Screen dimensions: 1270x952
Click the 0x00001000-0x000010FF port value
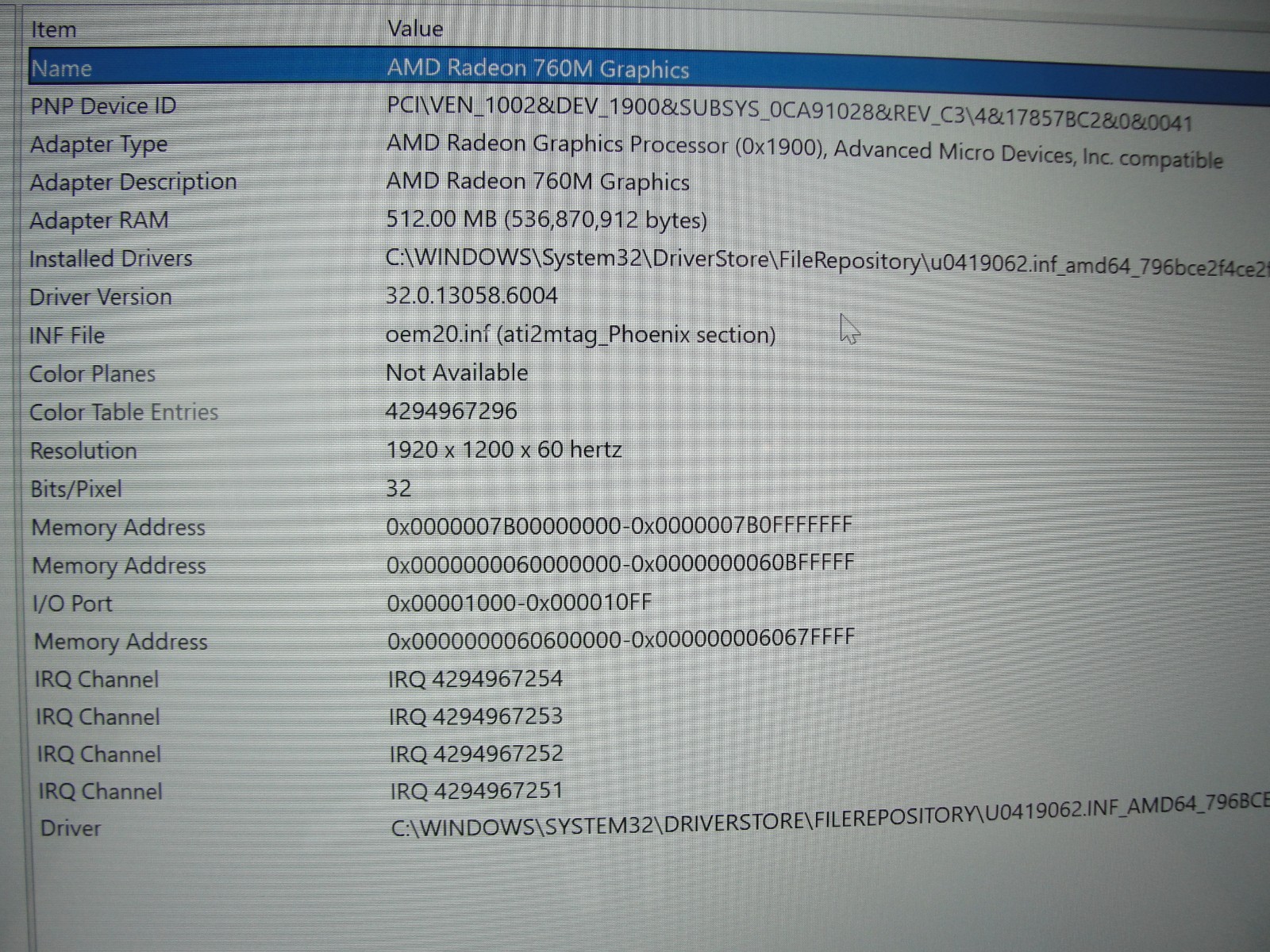(x=519, y=602)
